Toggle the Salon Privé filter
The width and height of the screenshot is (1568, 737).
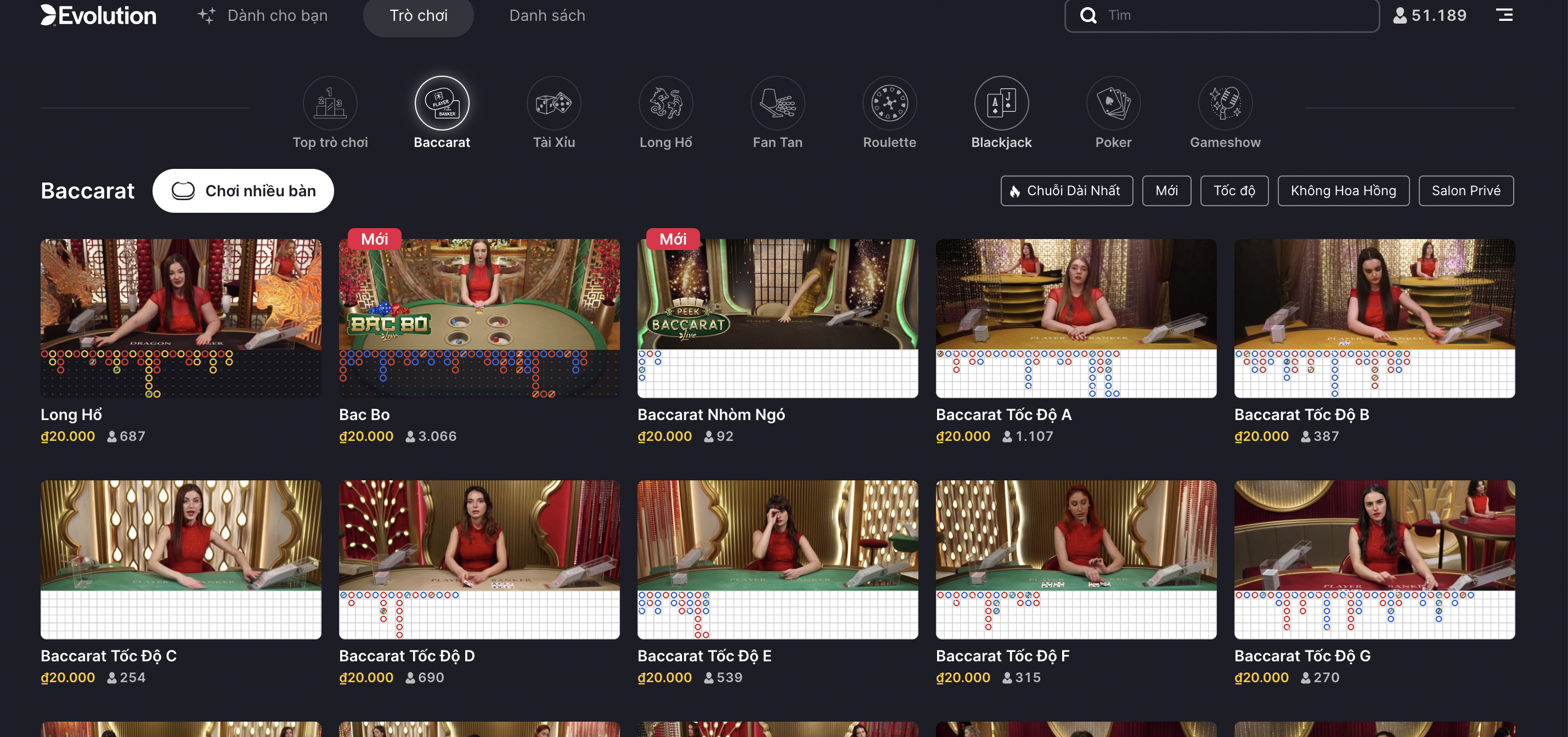(1467, 191)
